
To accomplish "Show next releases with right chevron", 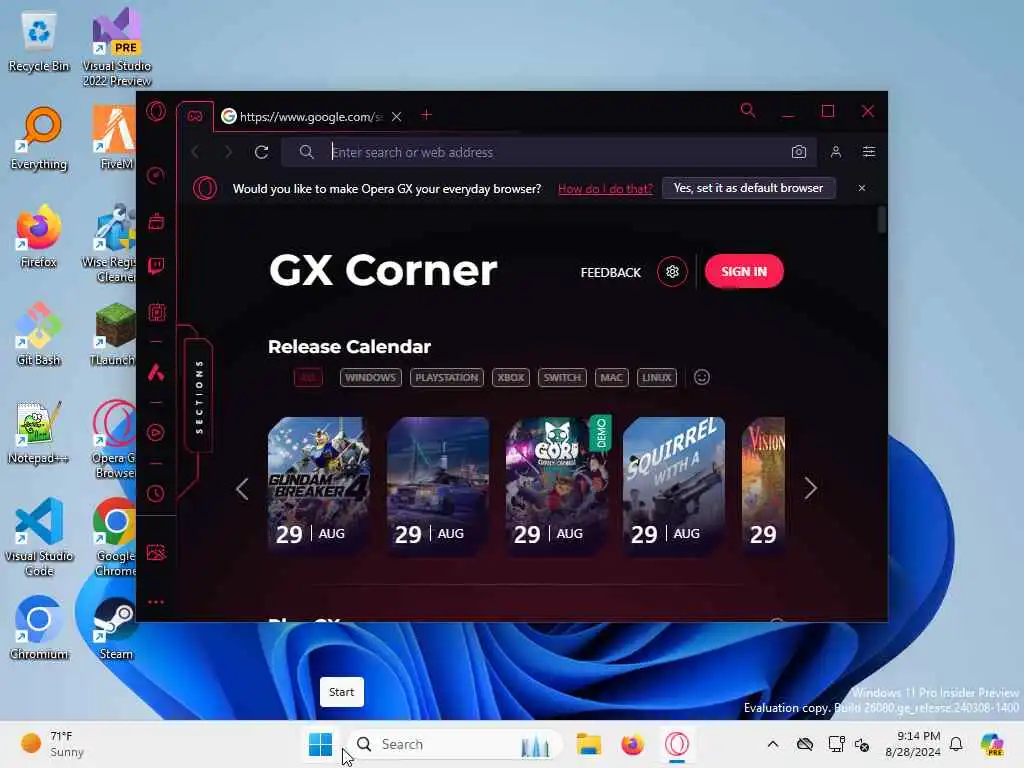I will (810, 488).
